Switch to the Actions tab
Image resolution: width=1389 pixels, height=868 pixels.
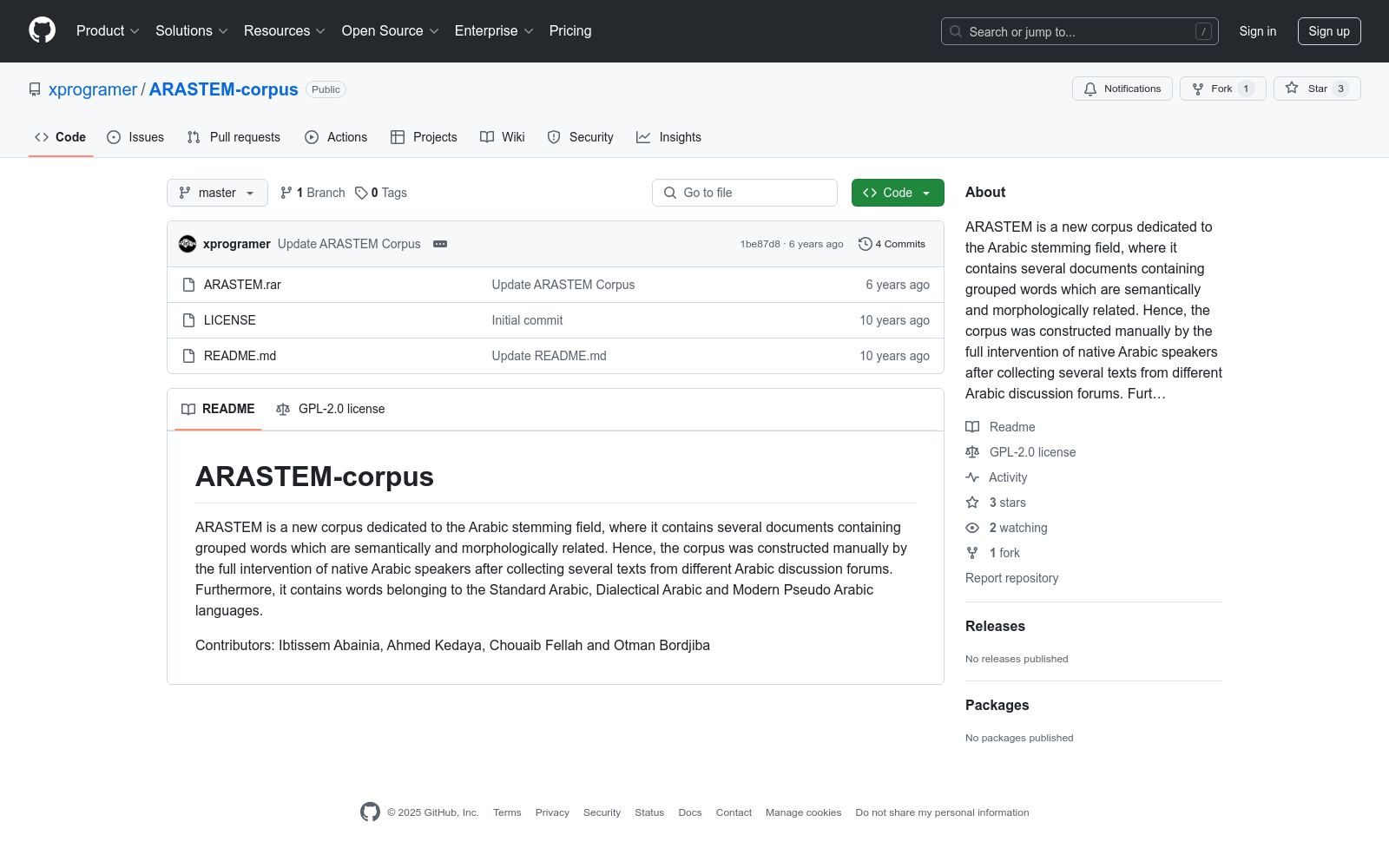click(x=336, y=137)
